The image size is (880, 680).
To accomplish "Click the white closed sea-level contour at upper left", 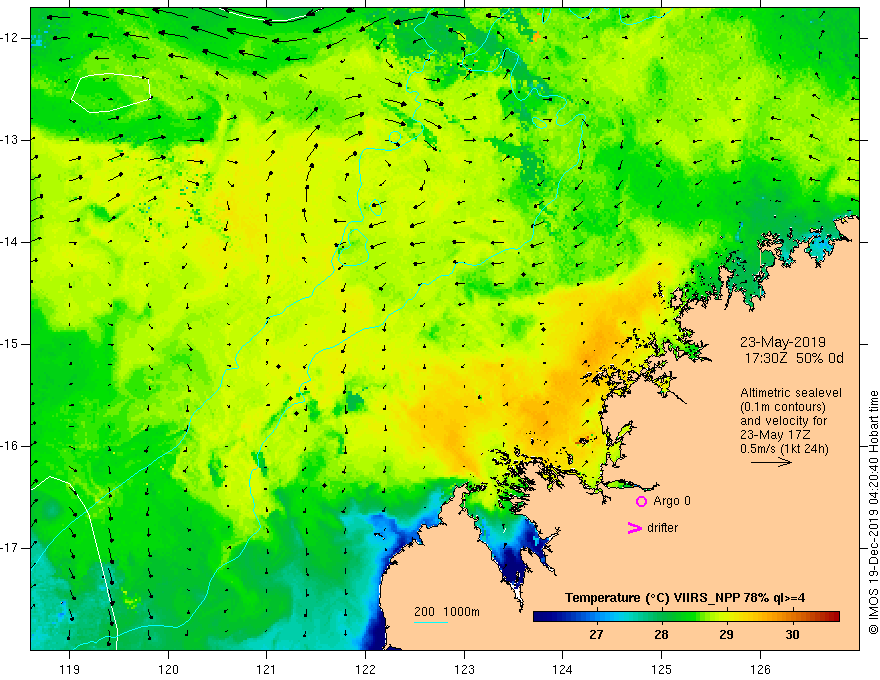I will coord(111,93).
